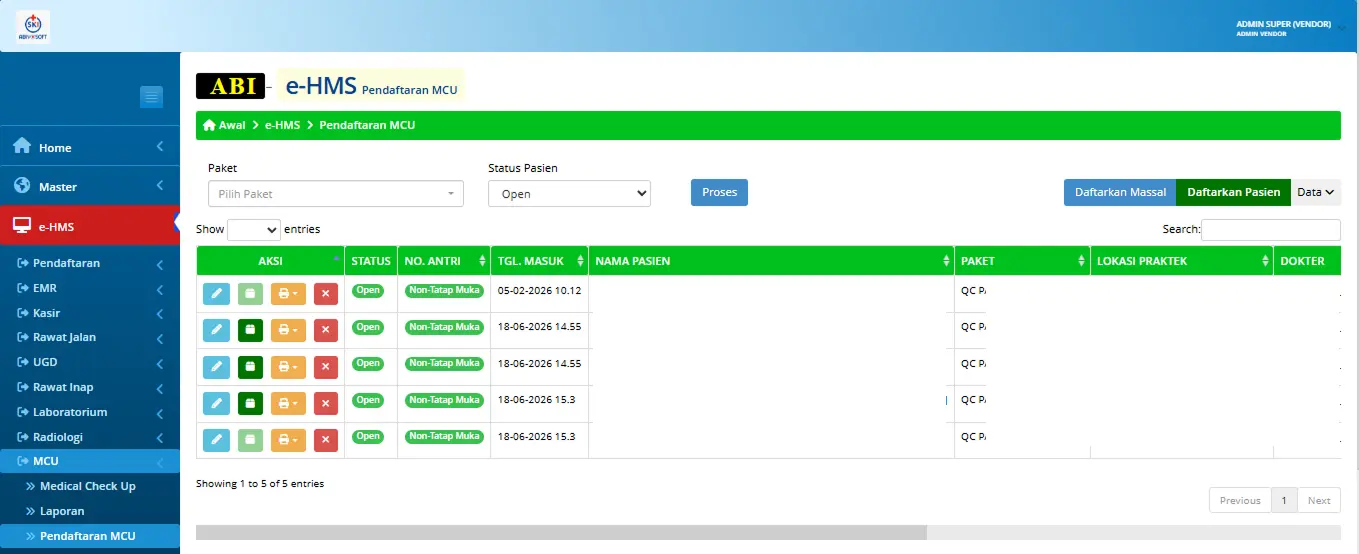Open print menu in the second 14.55 row
Screen dimensions: 1359x554
288,367
